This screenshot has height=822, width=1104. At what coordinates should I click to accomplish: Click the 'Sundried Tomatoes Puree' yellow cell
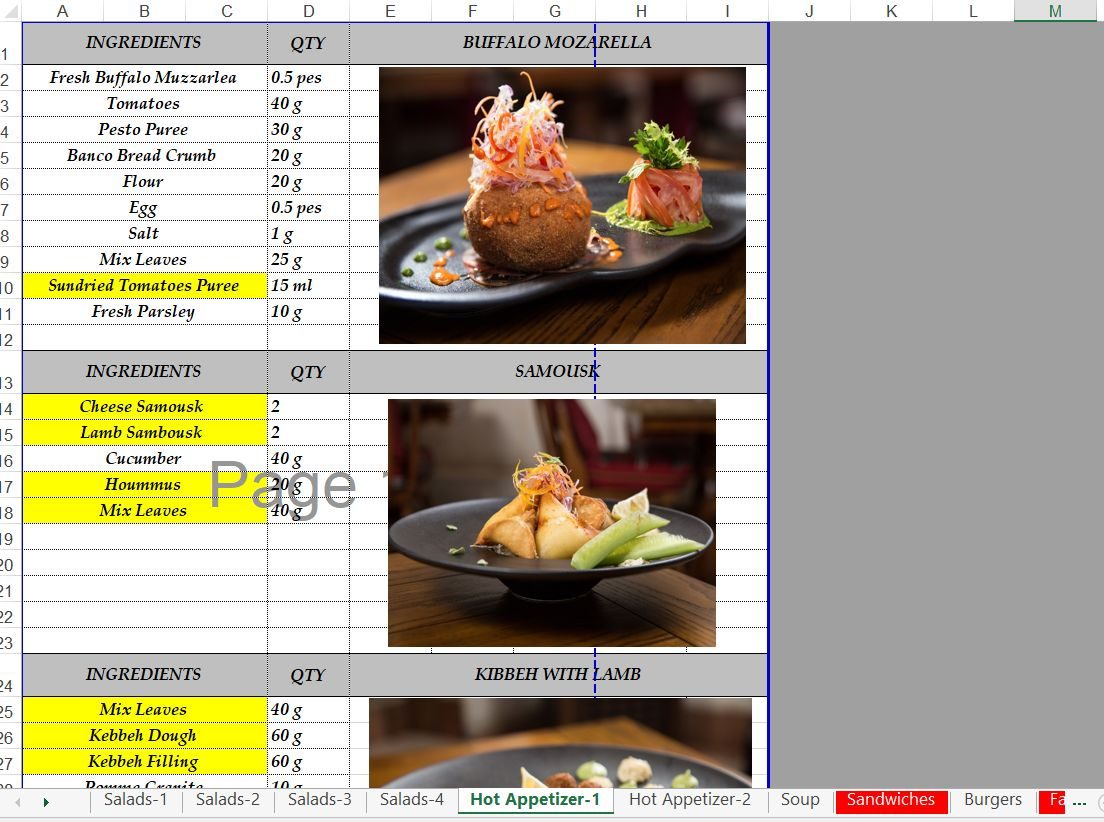(x=144, y=285)
